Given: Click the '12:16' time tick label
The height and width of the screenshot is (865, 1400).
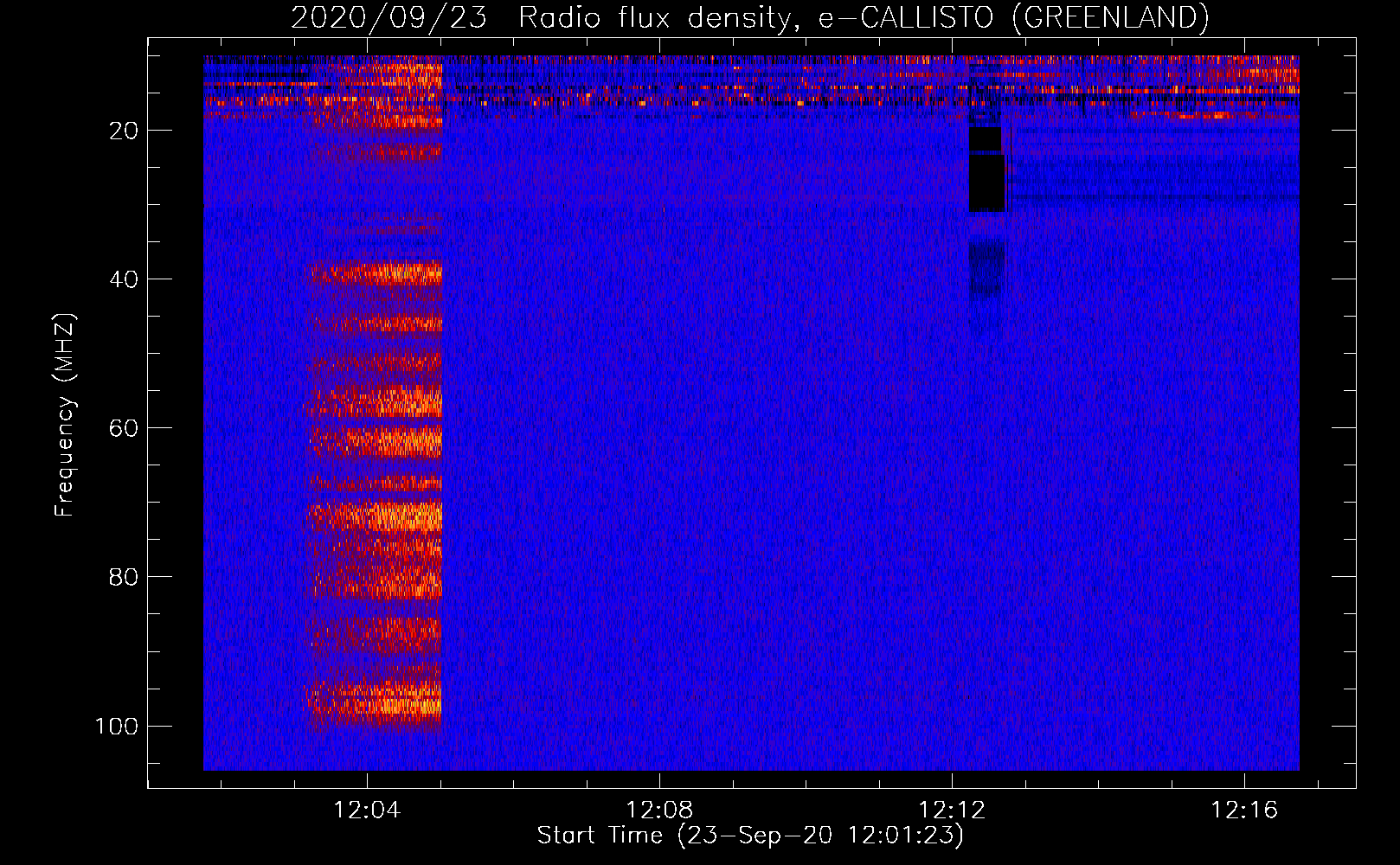Looking at the screenshot, I should tap(1244, 811).
